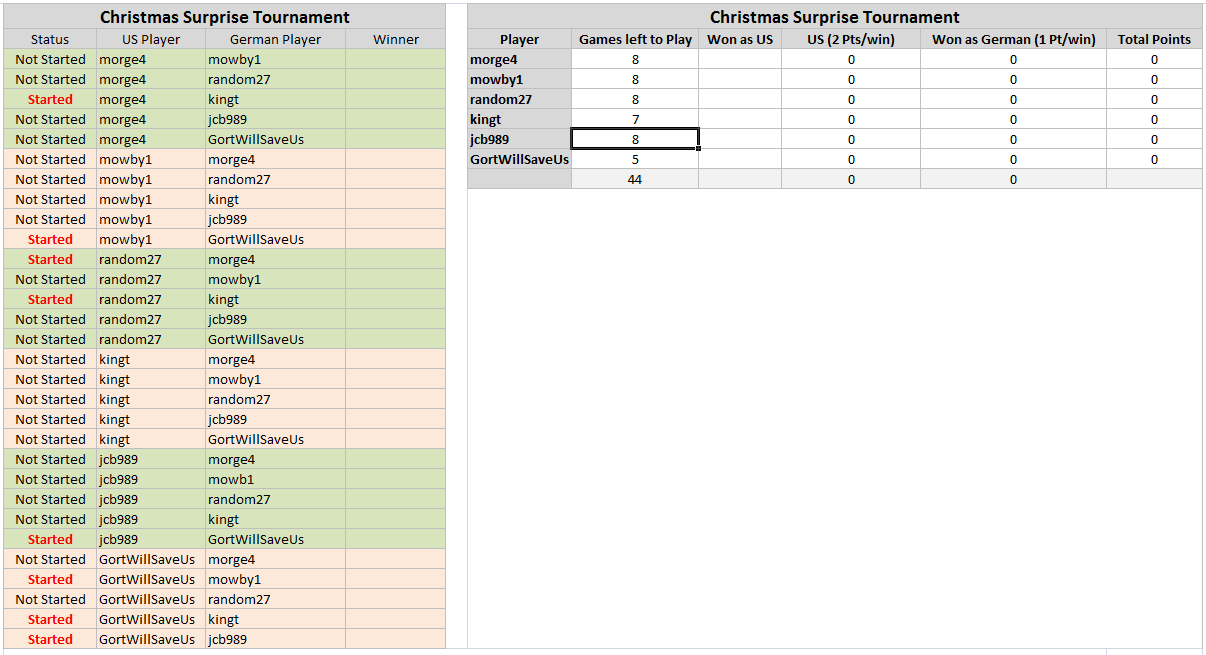Image resolution: width=1206 pixels, height=655 pixels.
Task: Click the GortWillSaveUs name in the right Player column
Action: (519, 159)
